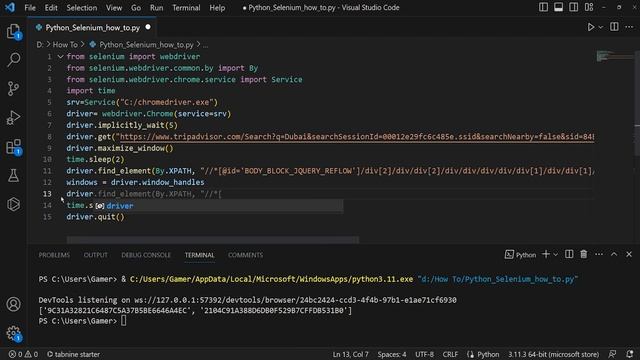
Task: Change end of line CRLF setting
Action: click(x=450, y=354)
